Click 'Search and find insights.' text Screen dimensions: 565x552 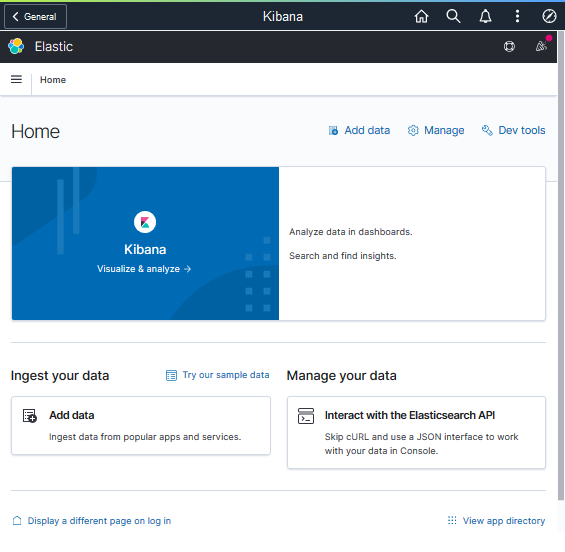[343, 256]
